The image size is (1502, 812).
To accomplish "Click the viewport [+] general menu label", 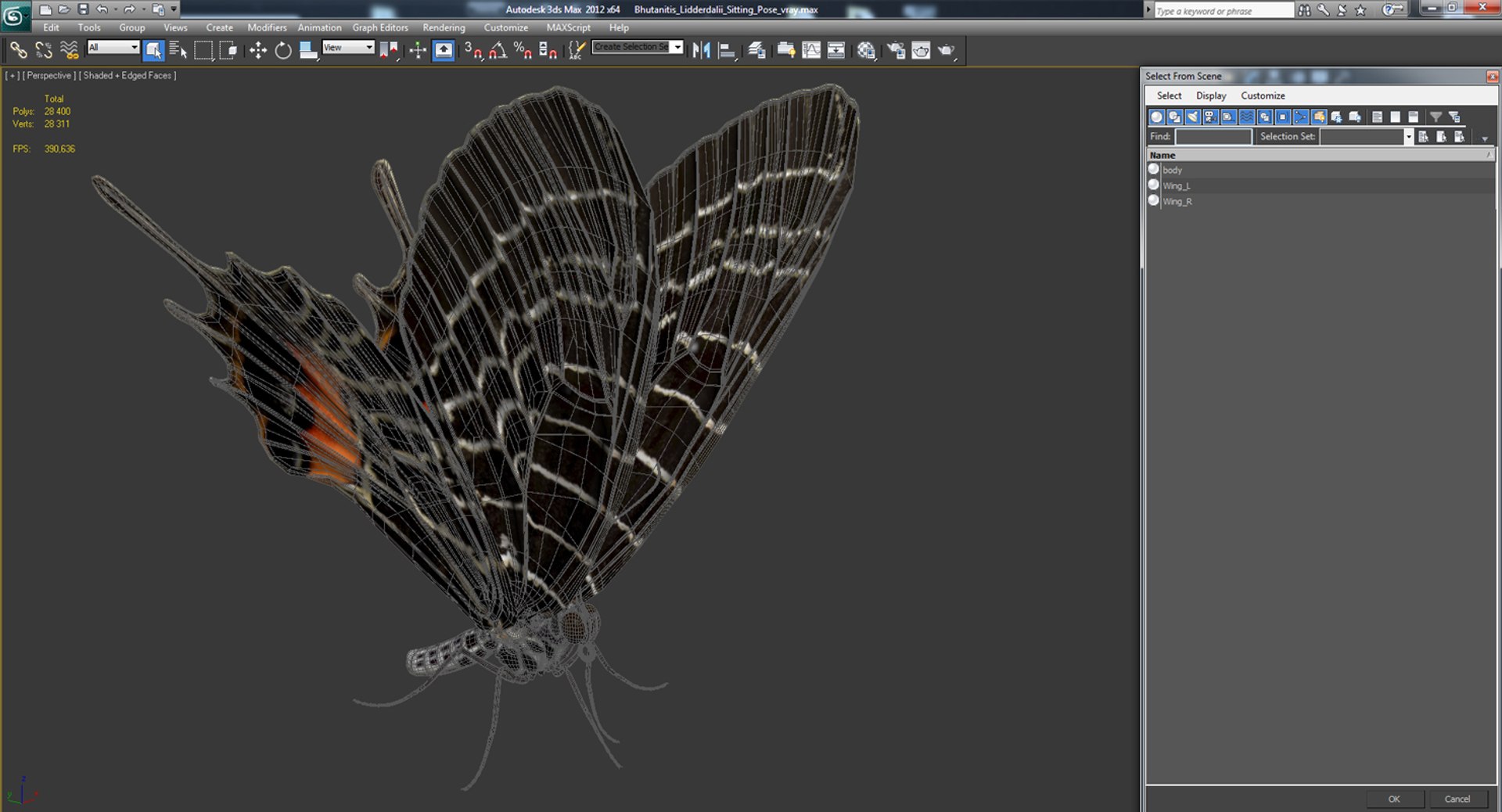I will pyautogui.click(x=13, y=76).
